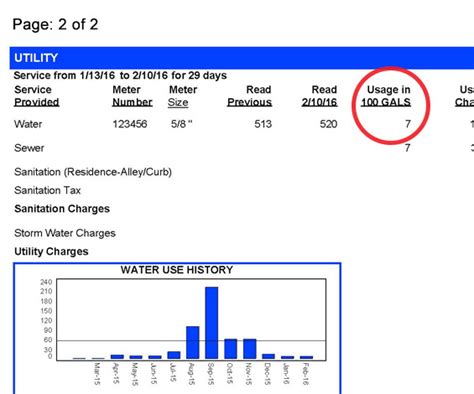This screenshot has width=474, height=394.
Task: Click the 120 y-axis label
Action: point(46,321)
